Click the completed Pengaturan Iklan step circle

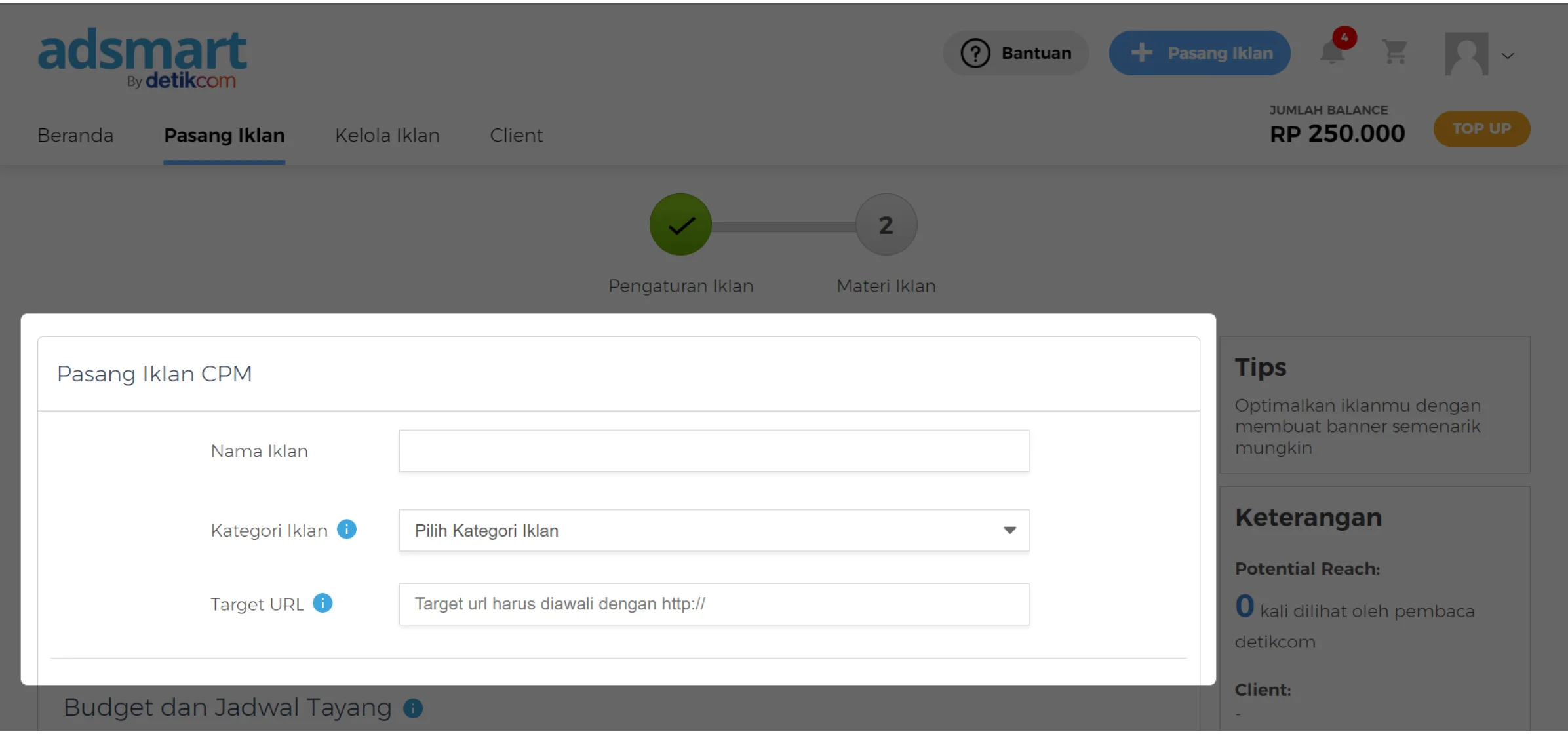click(x=680, y=225)
